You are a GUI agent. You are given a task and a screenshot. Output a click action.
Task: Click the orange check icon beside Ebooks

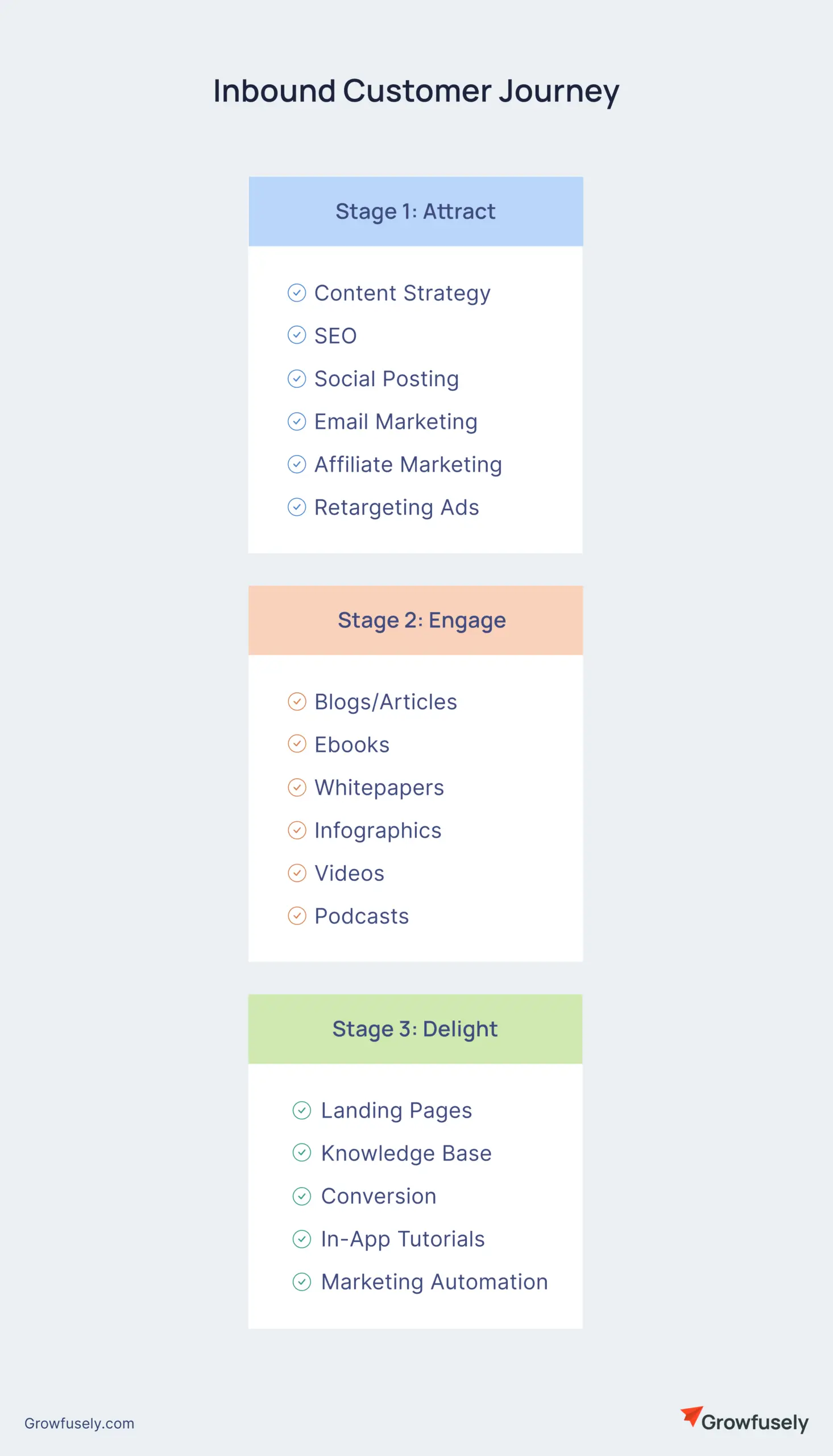(x=296, y=744)
